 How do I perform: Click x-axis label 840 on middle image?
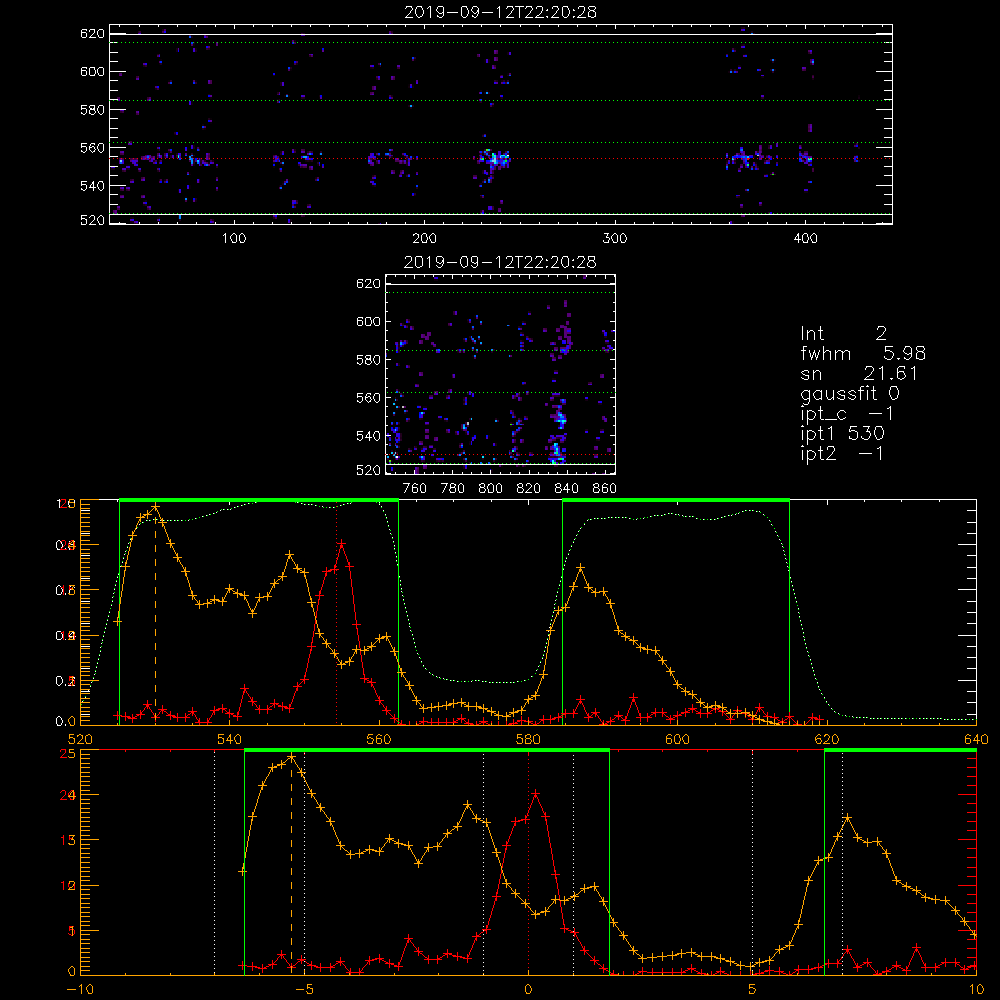click(566, 489)
